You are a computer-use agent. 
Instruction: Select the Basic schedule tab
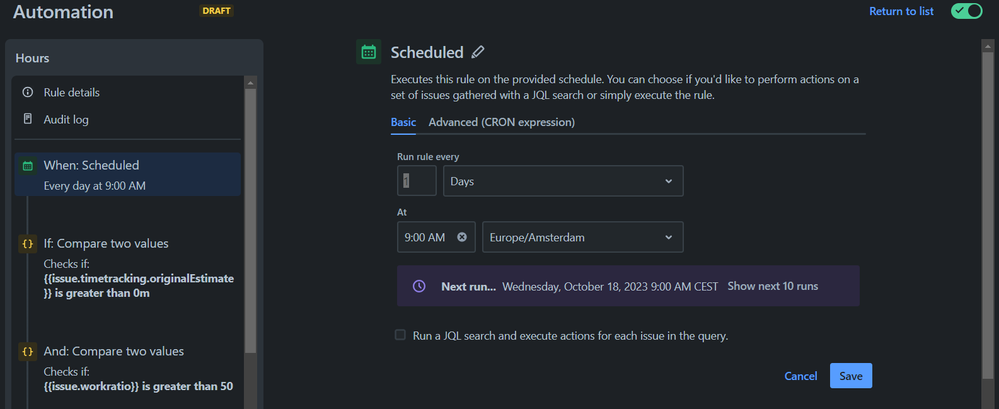click(x=403, y=122)
